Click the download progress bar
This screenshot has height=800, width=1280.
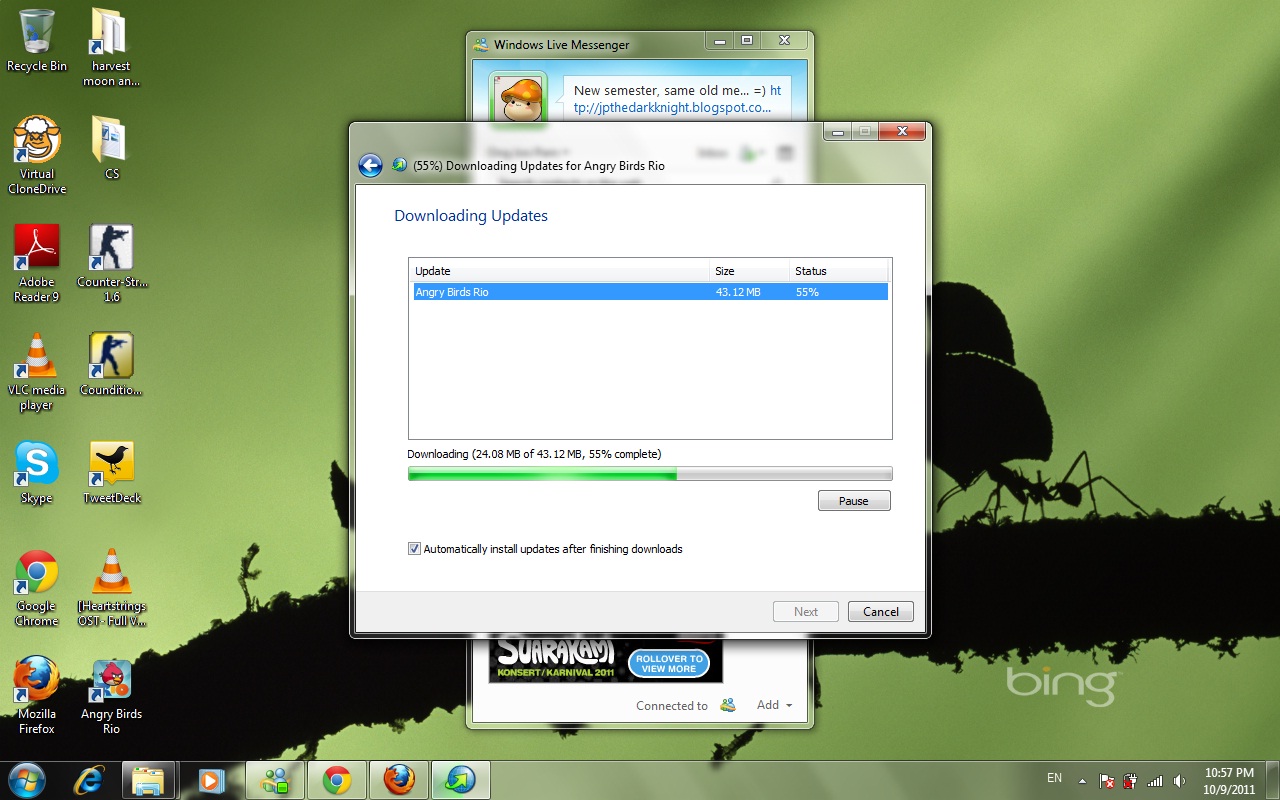pos(650,474)
